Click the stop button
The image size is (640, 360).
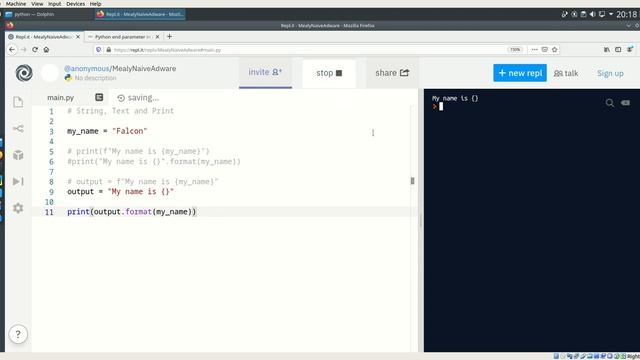[329, 73]
